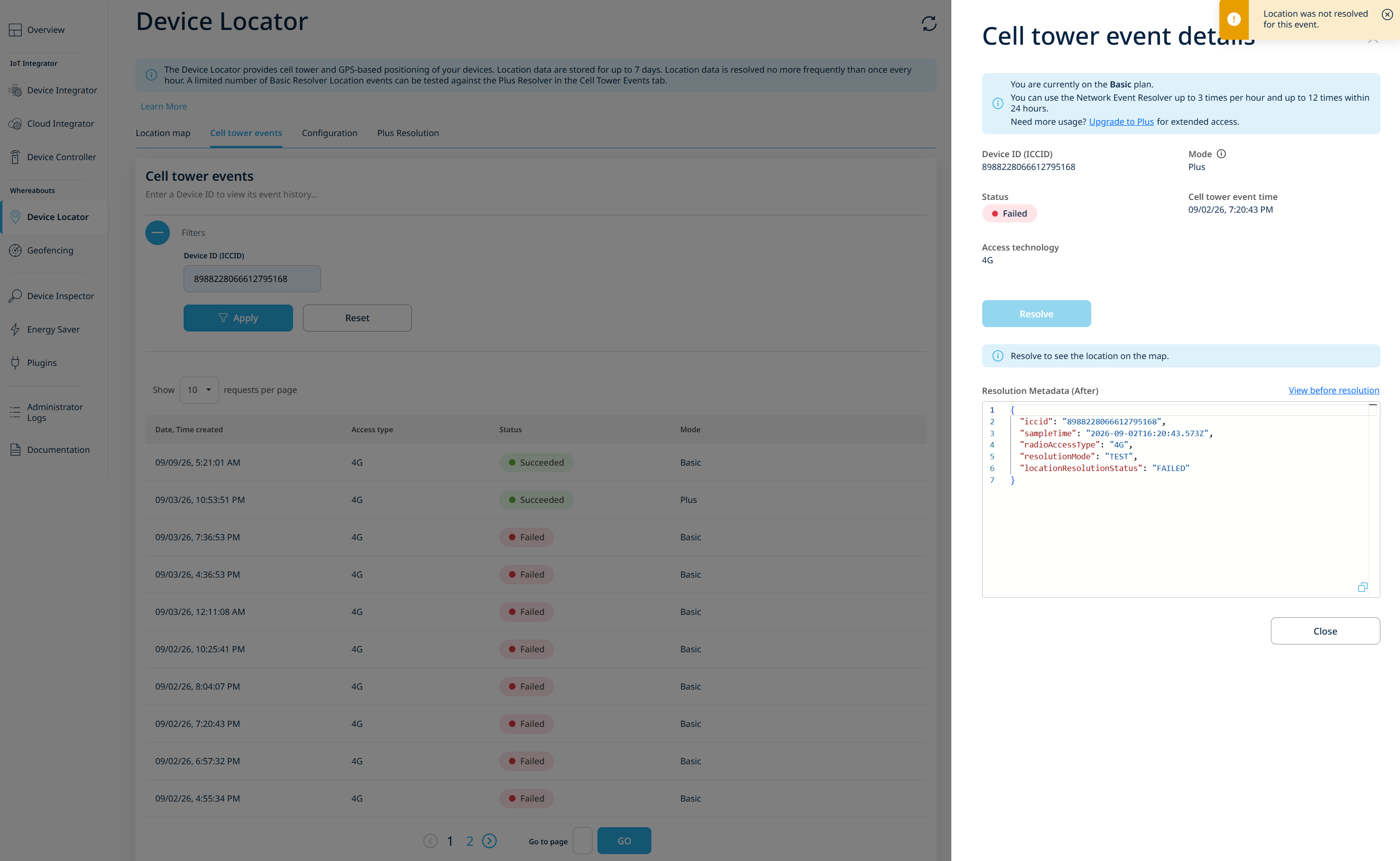Image resolution: width=1400 pixels, height=861 pixels.
Task: Click the Resolve button
Action: click(x=1036, y=314)
